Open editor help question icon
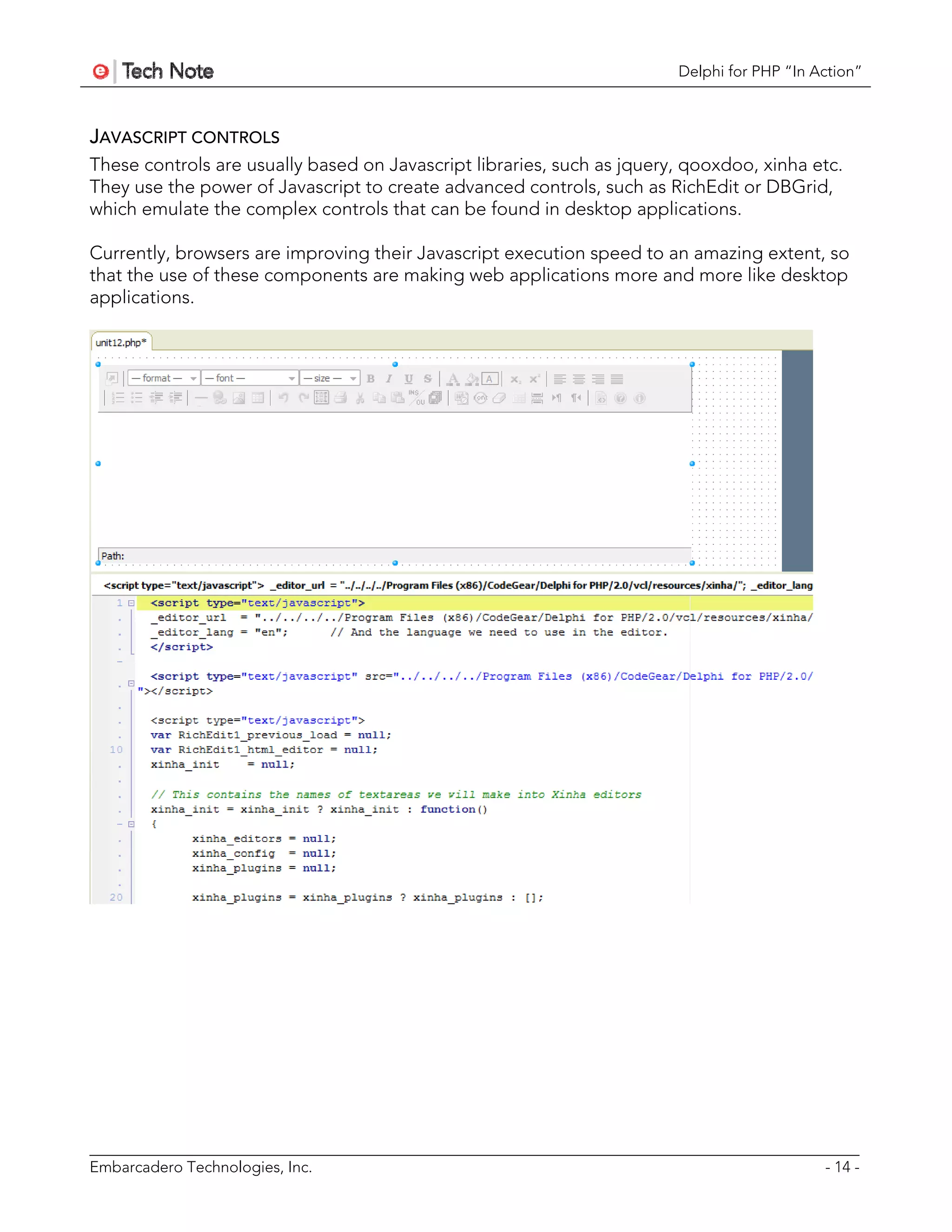The image size is (952, 1232). pyautogui.click(x=621, y=398)
